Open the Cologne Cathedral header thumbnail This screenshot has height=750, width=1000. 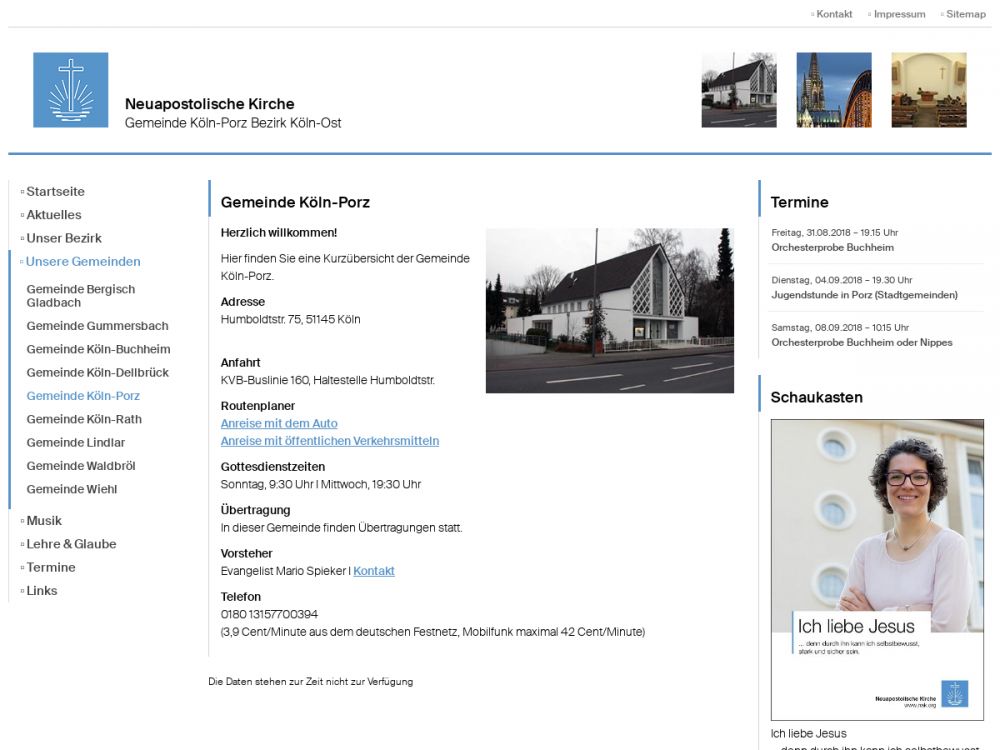pos(833,90)
